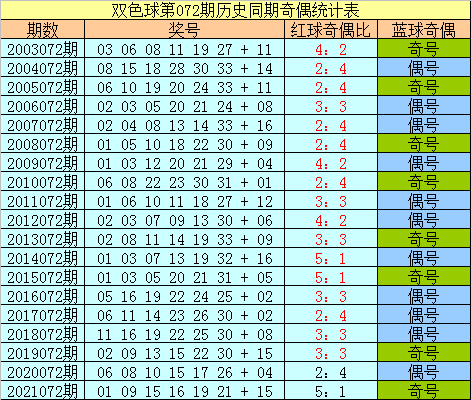Viewport: 471px width, 400px height.
Task: Click period cell 2016072期
Action: tap(42, 296)
